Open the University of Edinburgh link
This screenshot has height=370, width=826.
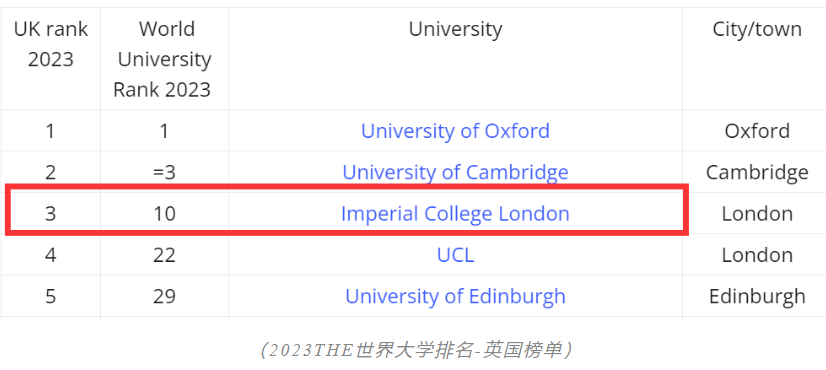[455, 296]
